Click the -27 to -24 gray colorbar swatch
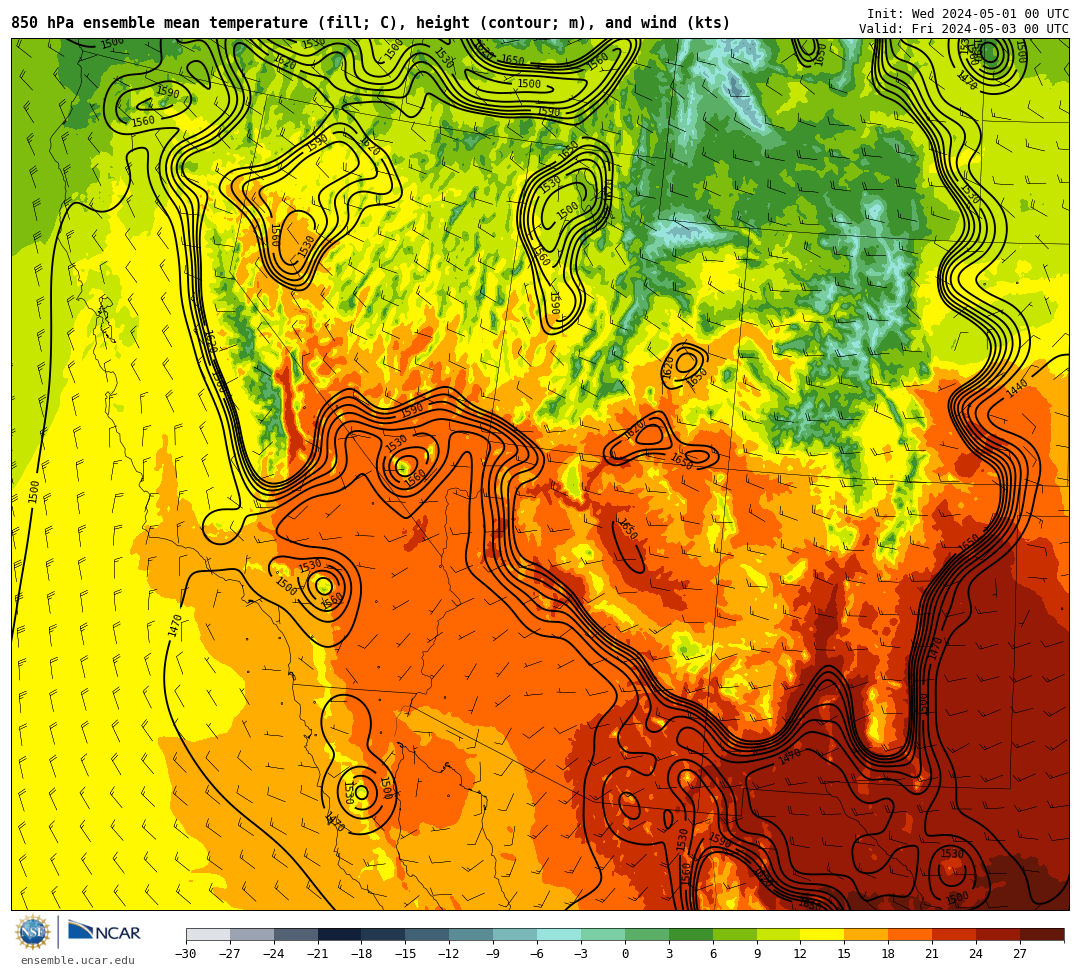Viewport: 1080px width, 973px height. tap(252, 934)
